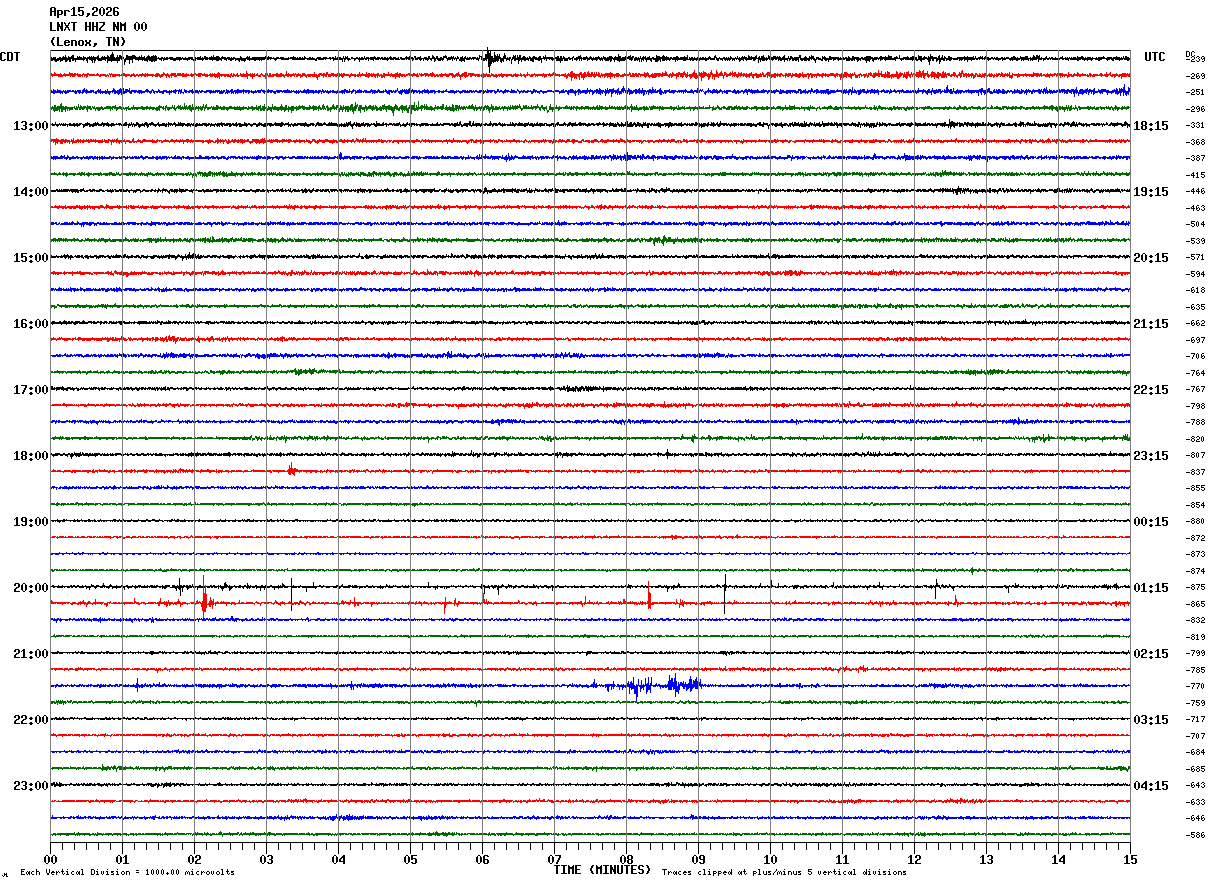The width and height of the screenshot is (1210, 886).
Task: Click the "00" minute axis tick label
Action: tap(50, 859)
